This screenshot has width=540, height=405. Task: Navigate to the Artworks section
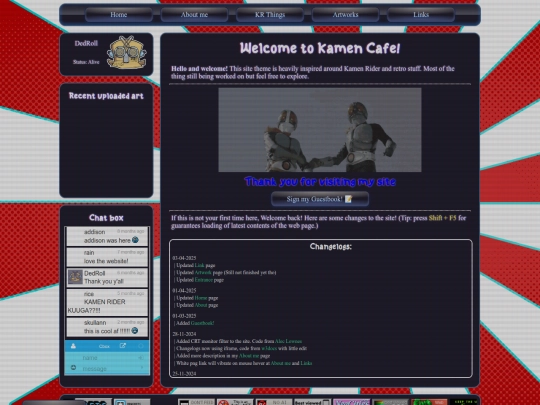click(x=345, y=14)
